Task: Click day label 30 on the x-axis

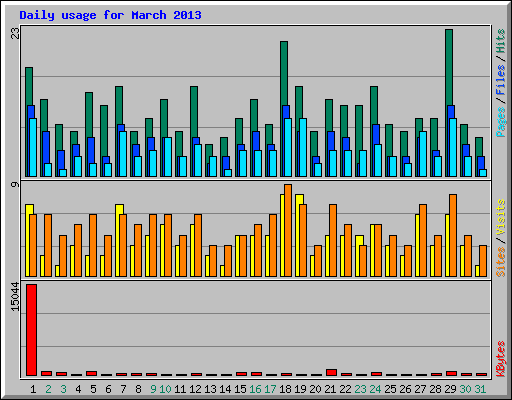Action: click(x=465, y=389)
